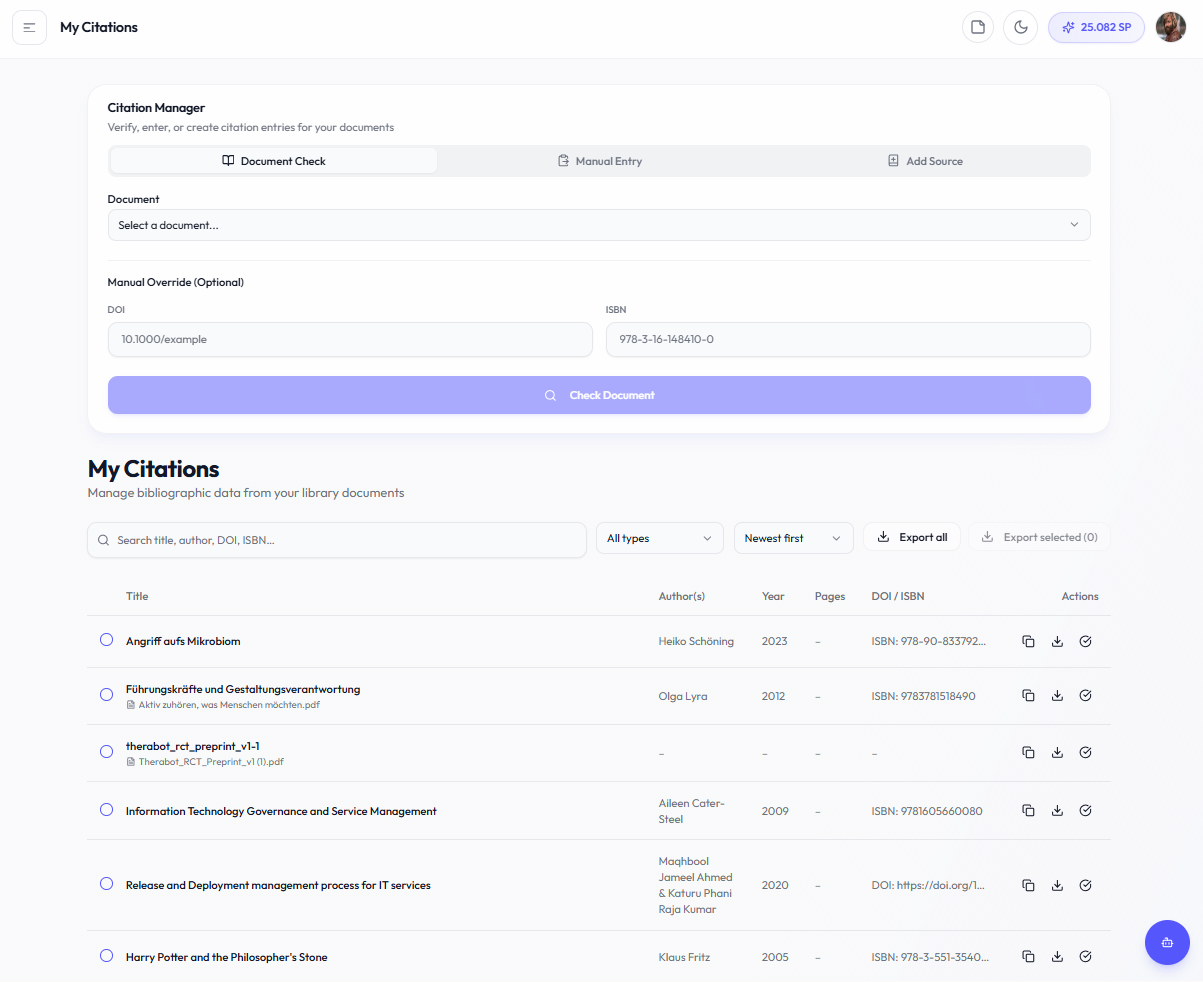
Task: Switch to the Add Source tab
Action: point(925,161)
